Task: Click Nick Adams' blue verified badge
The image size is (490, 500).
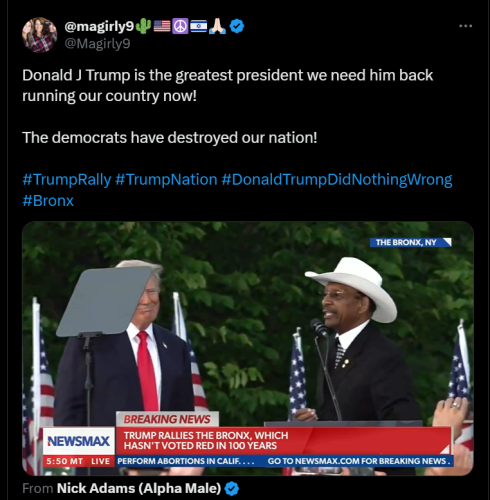Action: tap(232, 489)
